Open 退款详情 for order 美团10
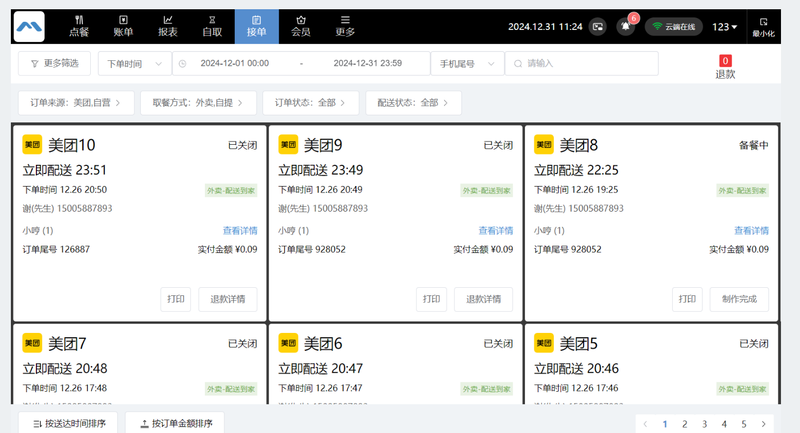The image size is (800, 433). point(228,299)
